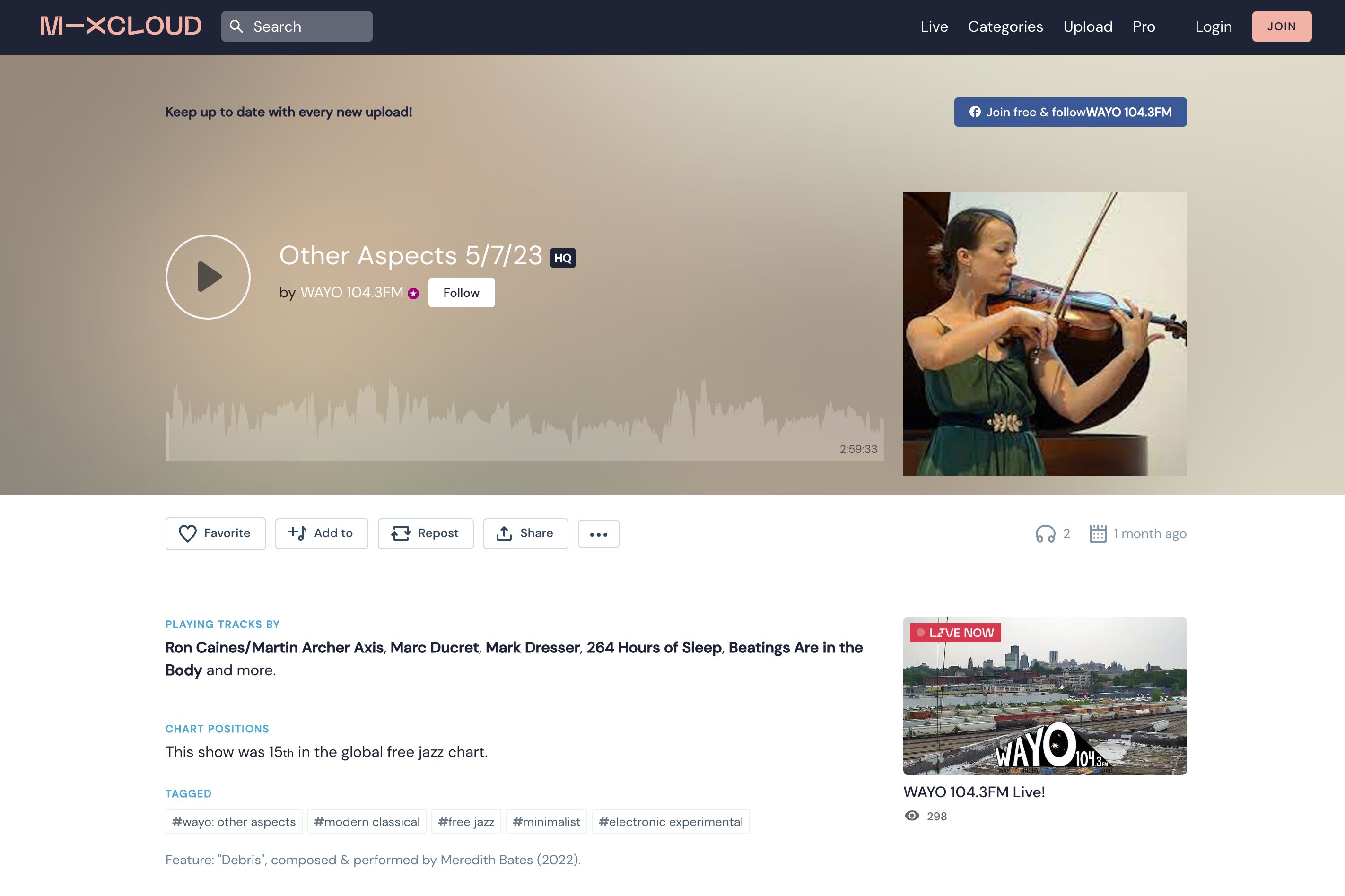Click the LIVE NOW badge

click(955, 633)
